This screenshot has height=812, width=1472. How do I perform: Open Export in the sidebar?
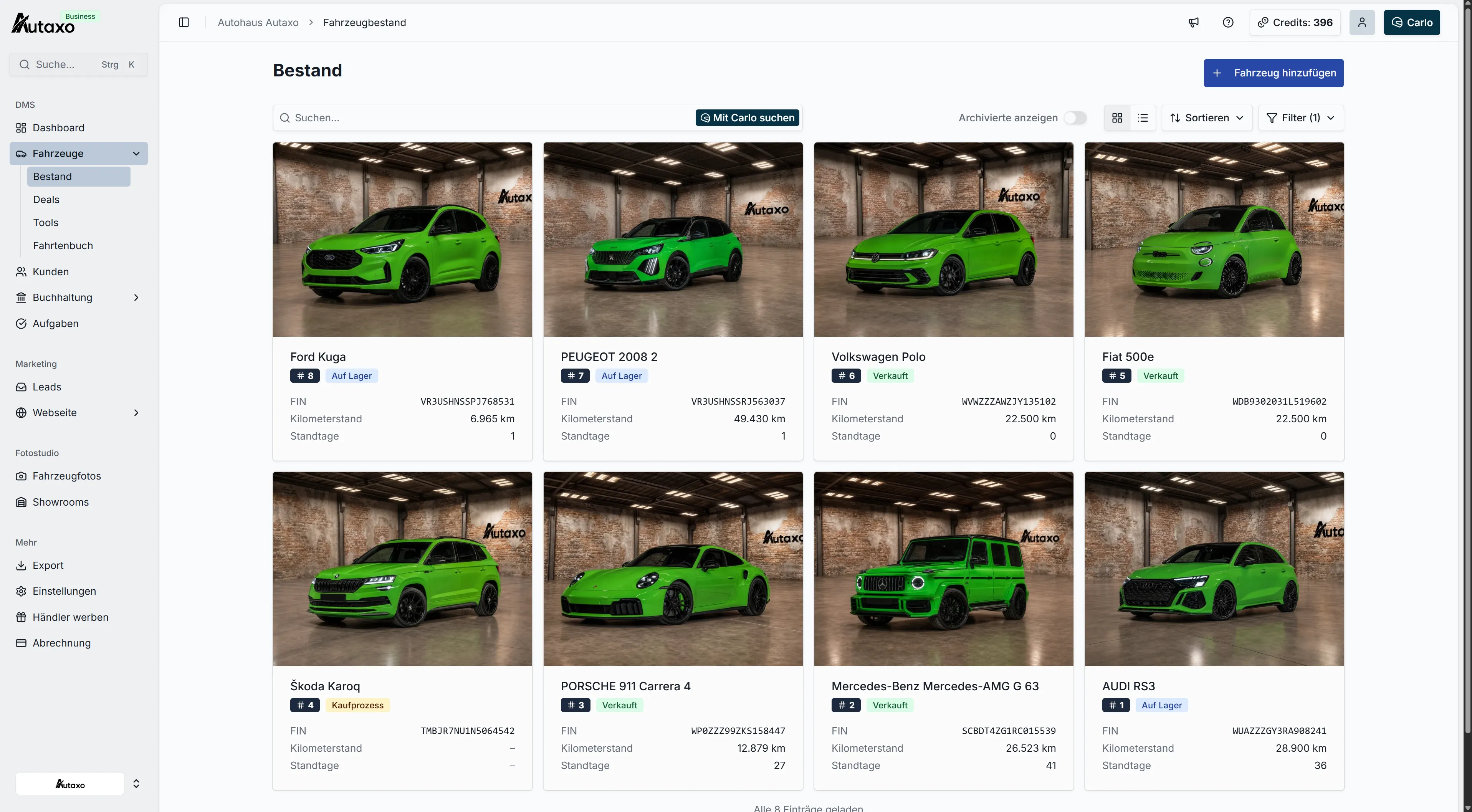pyautogui.click(x=78, y=565)
